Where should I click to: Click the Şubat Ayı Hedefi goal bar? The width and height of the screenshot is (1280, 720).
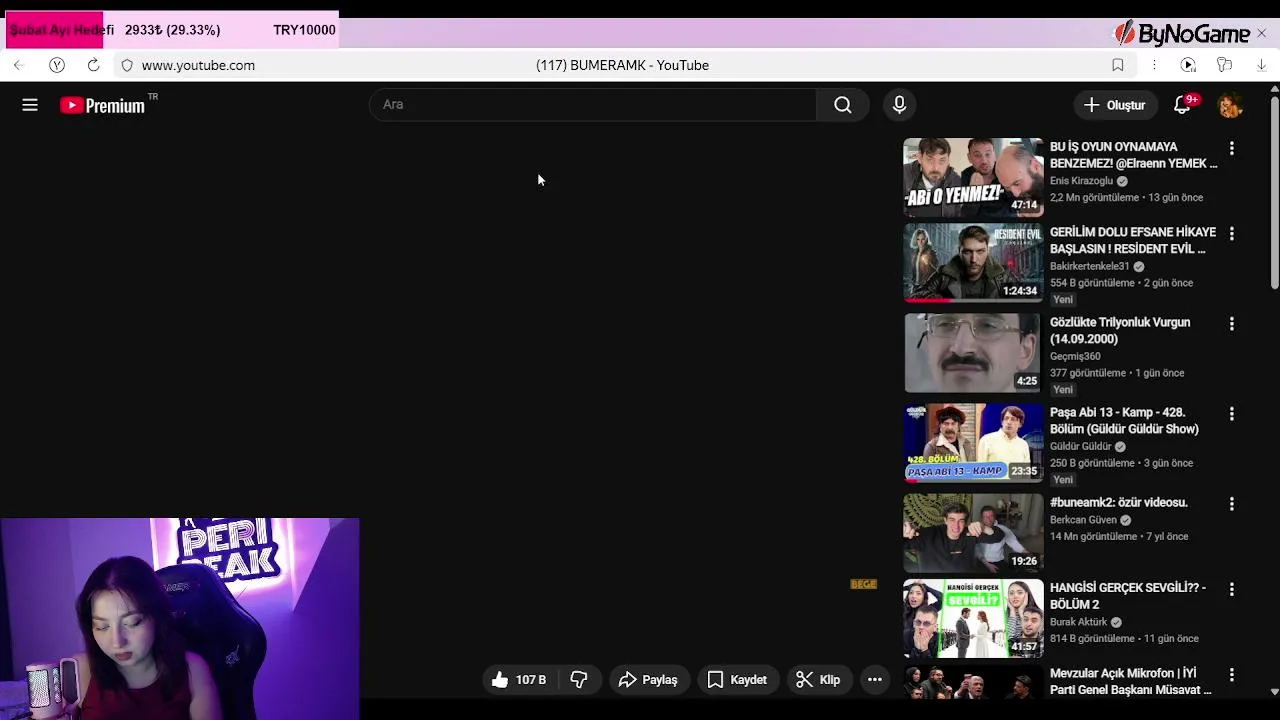172,30
